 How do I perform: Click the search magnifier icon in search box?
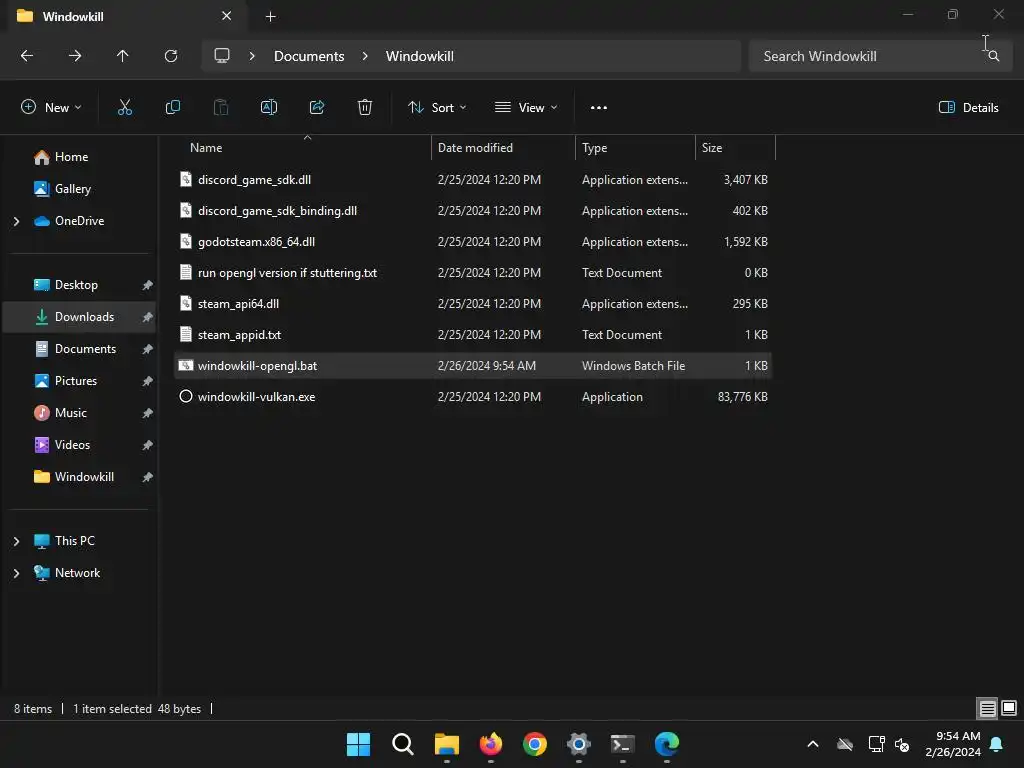[x=994, y=56]
